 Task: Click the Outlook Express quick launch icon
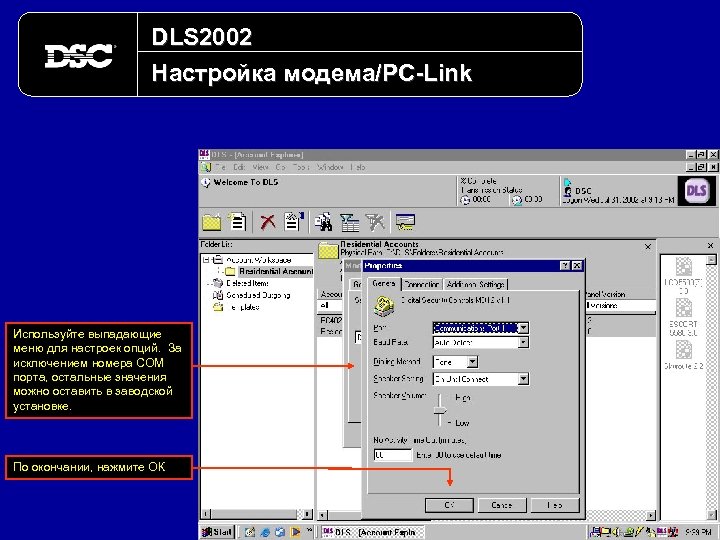pos(280,532)
